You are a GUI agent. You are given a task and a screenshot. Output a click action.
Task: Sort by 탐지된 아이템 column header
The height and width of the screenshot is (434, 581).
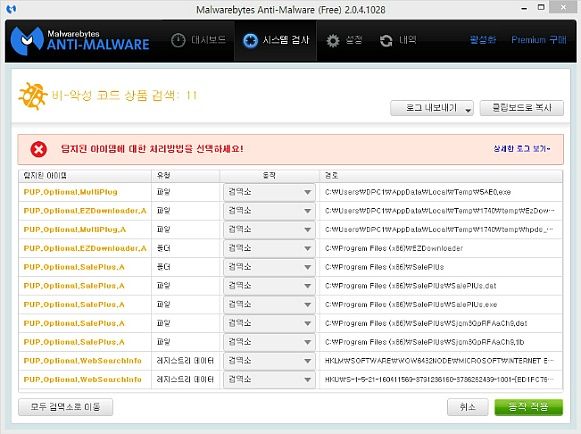coord(85,176)
